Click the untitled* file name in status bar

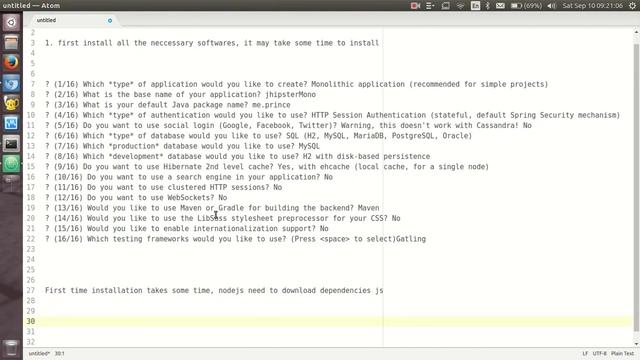click(39, 353)
